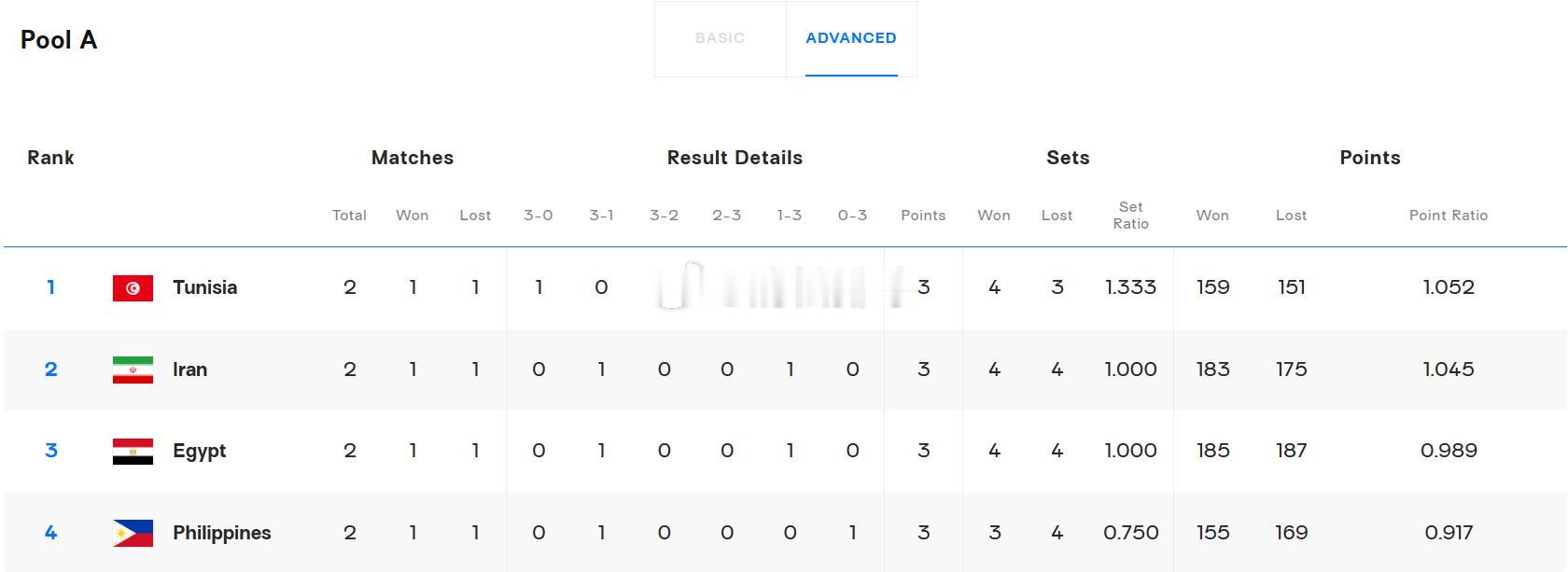Click the Result Details group header
Viewport: 1568px width, 572px height.
735,158
